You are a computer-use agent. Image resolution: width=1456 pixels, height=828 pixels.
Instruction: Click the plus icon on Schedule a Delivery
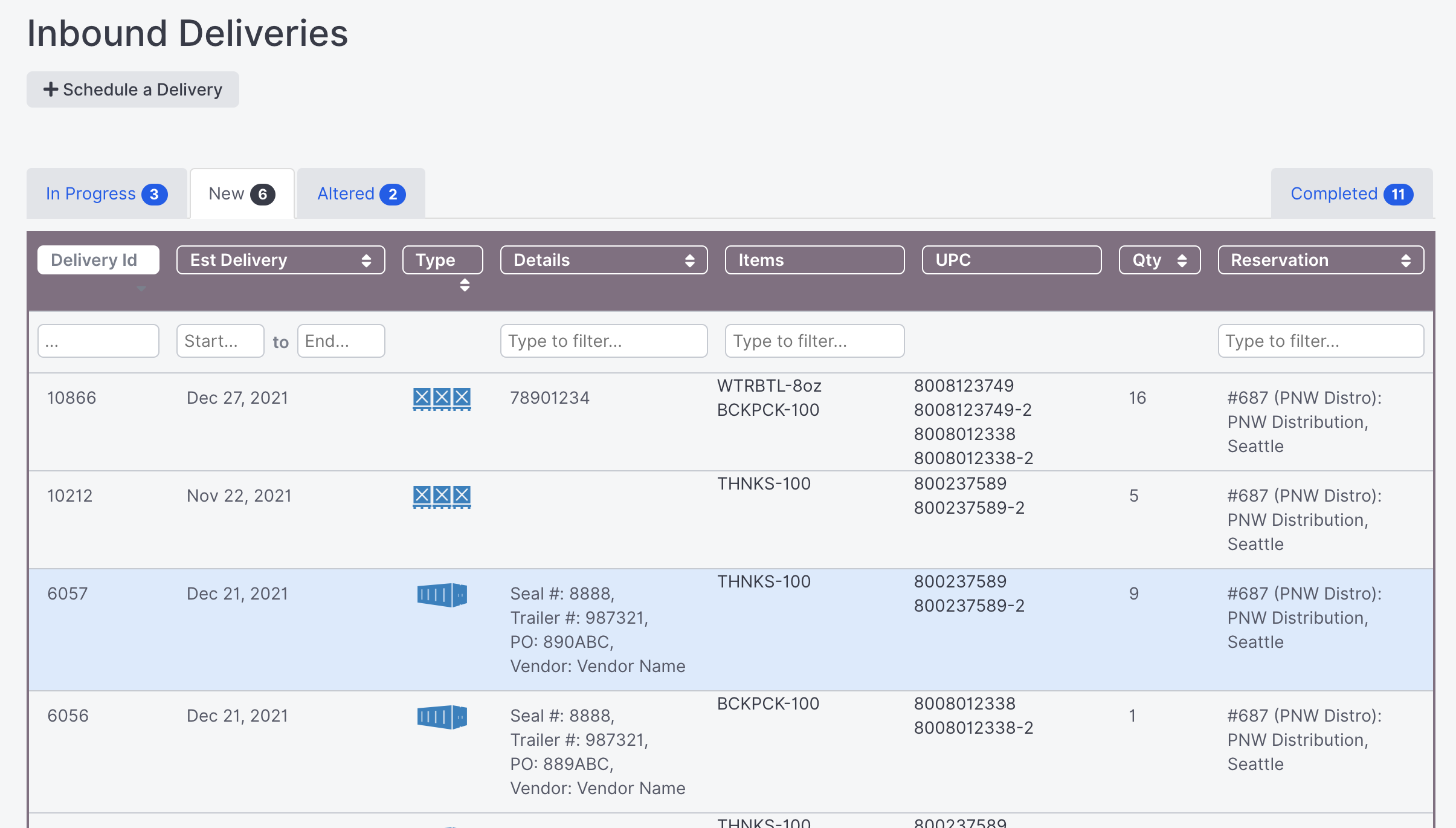[51, 89]
